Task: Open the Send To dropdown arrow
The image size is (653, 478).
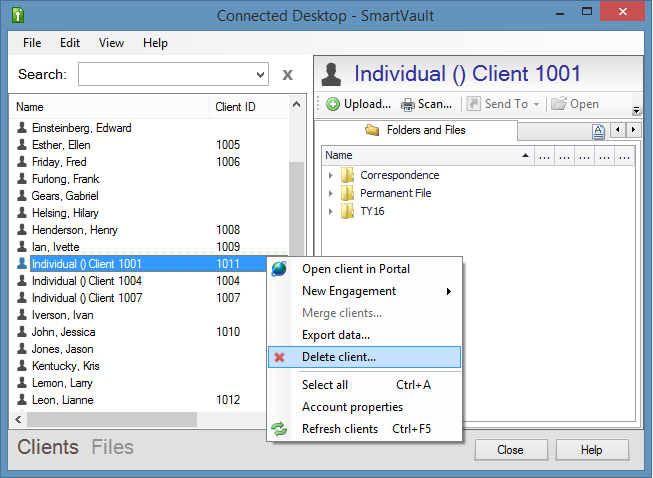Action: 536,104
